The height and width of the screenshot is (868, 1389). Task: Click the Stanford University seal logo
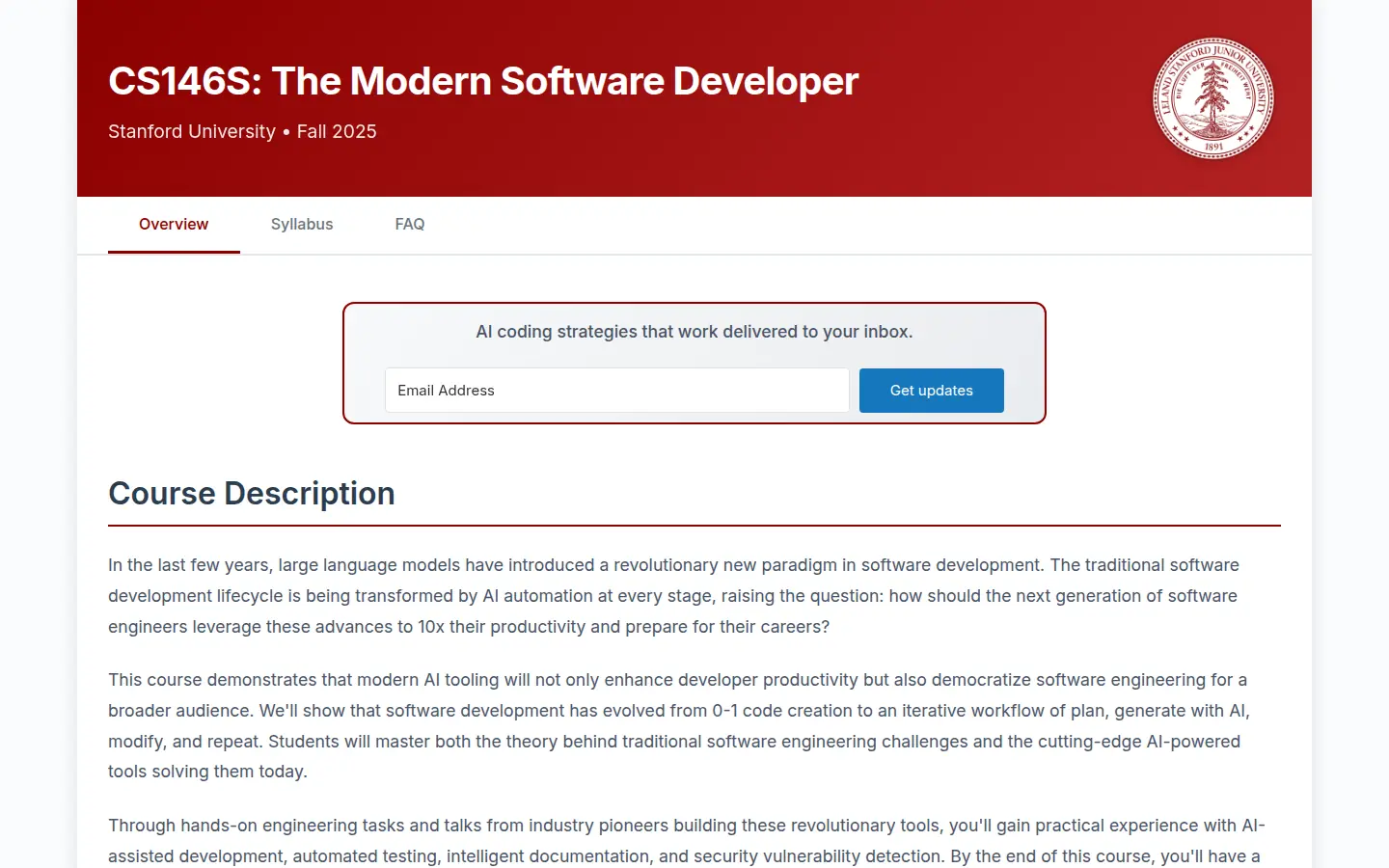(1213, 98)
